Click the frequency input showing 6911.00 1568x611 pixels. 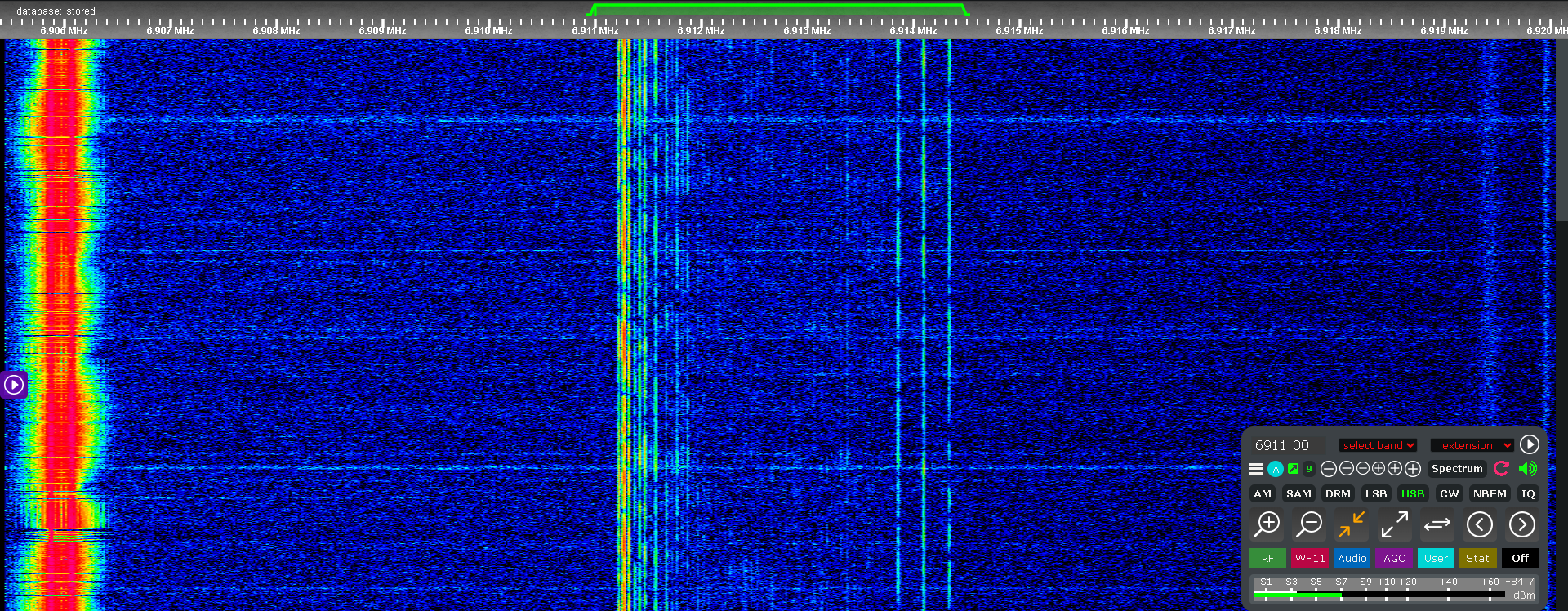pos(1289,445)
